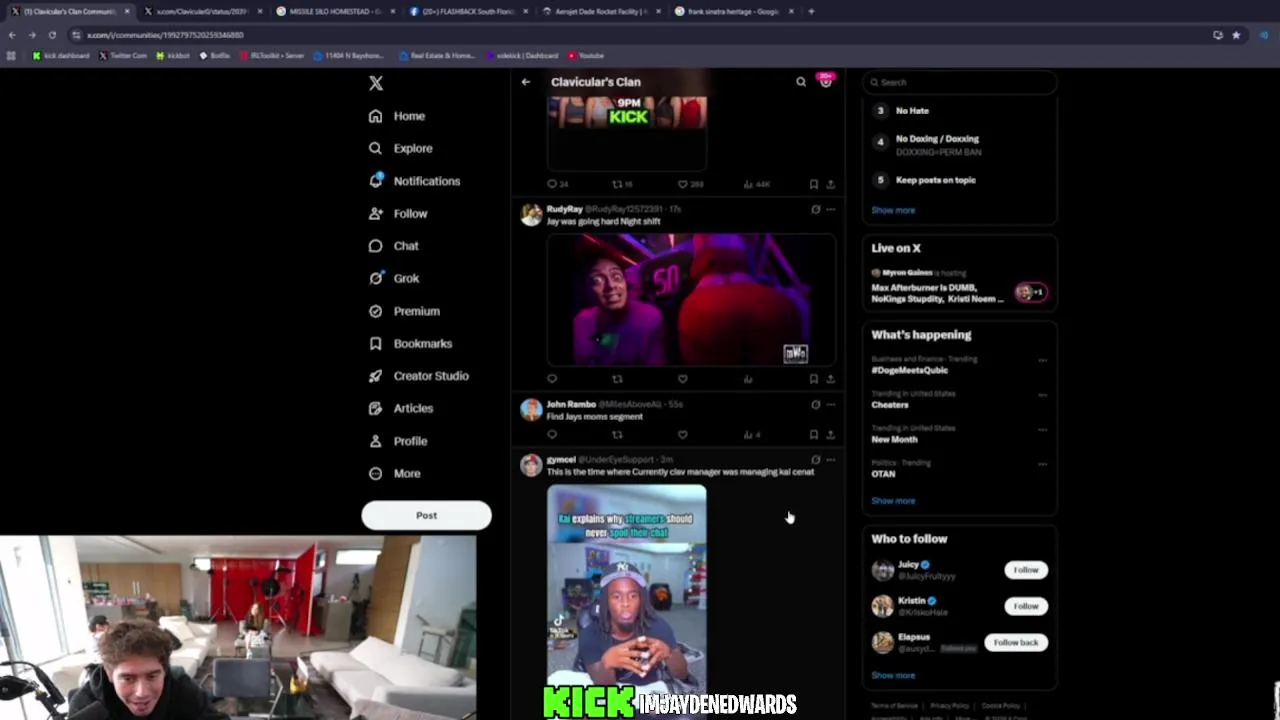Bookmark this page with the star icon
This screenshot has width=1280, height=720.
coord(1236,35)
